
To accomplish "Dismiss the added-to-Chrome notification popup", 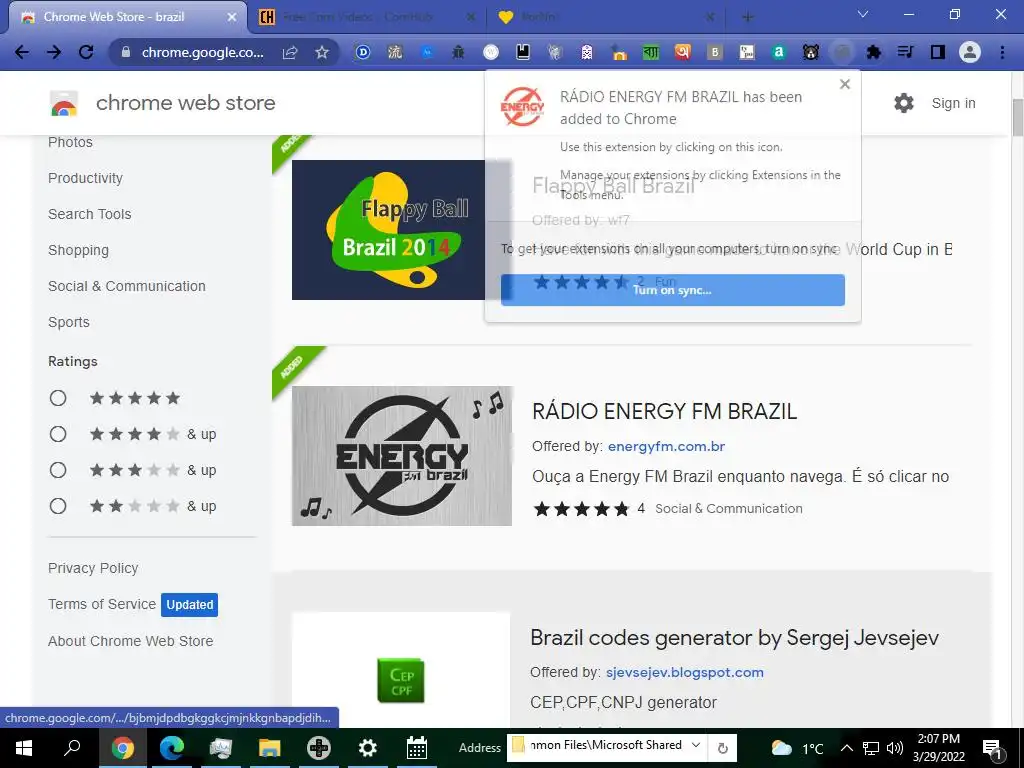I will click(x=845, y=84).
